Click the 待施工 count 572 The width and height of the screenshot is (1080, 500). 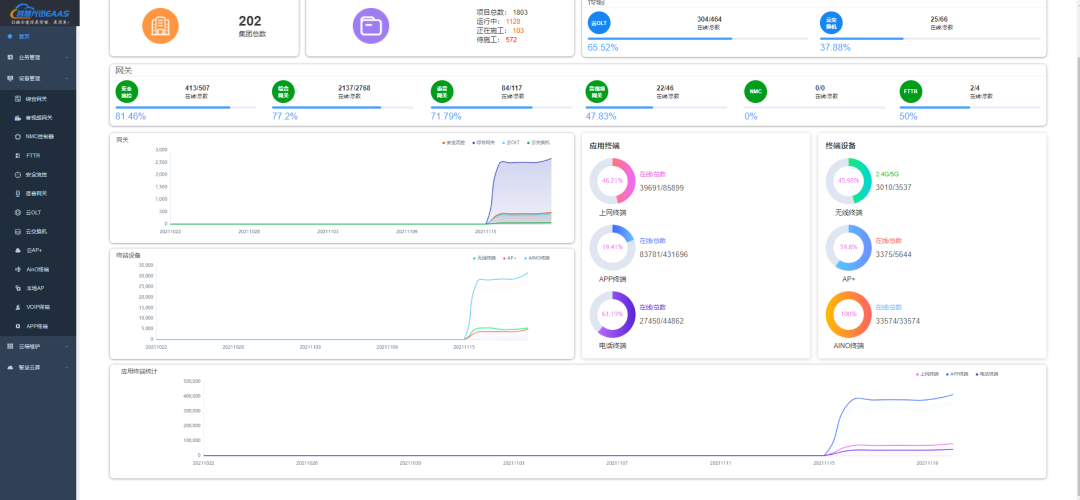[x=511, y=39]
